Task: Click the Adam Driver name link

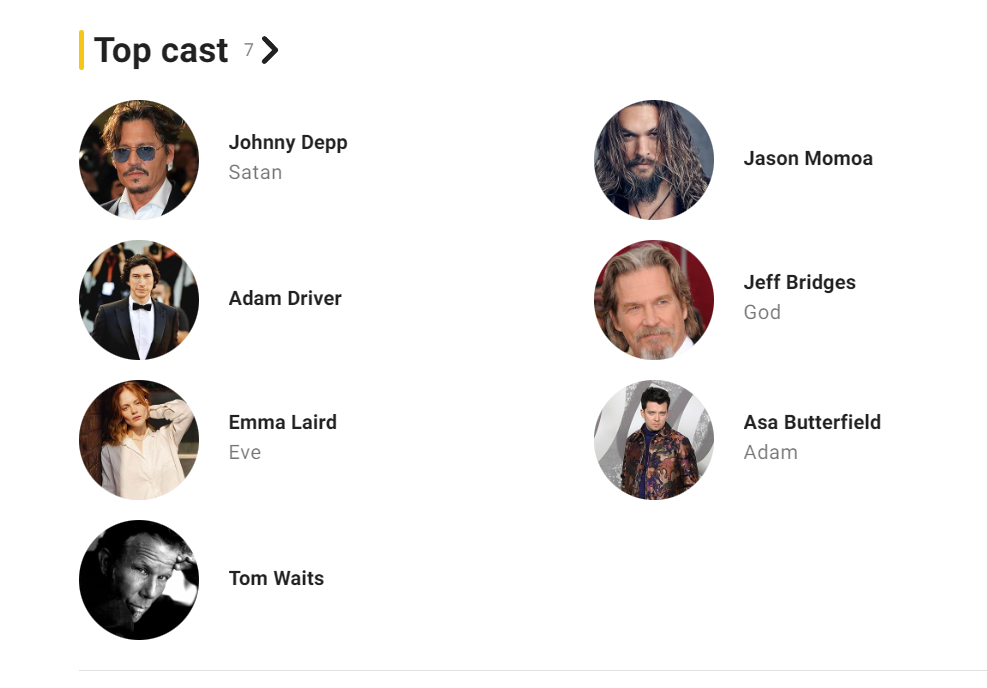Action: click(x=285, y=298)
